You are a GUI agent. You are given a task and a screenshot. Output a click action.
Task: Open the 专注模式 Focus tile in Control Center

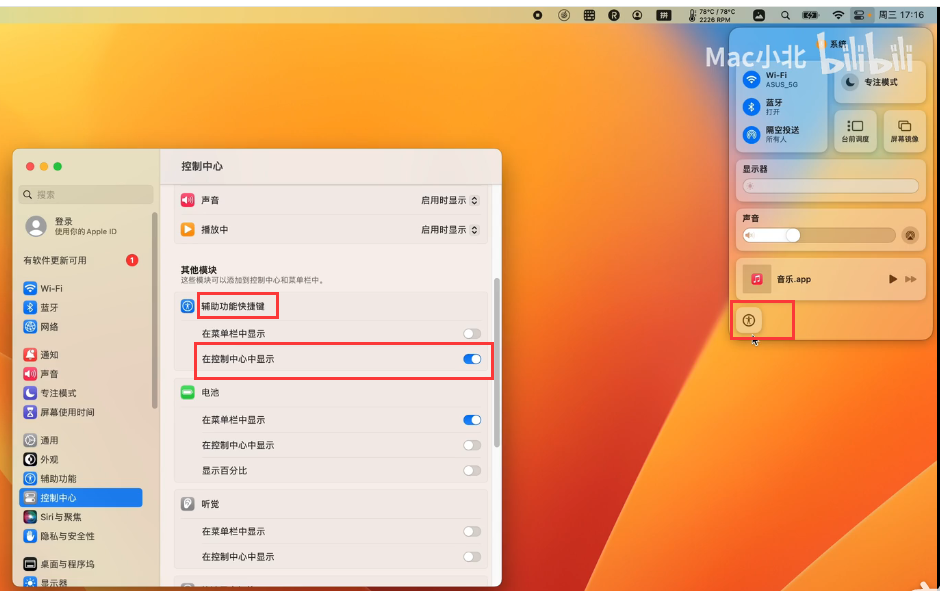pyautogui.click(x=878, y=82)
